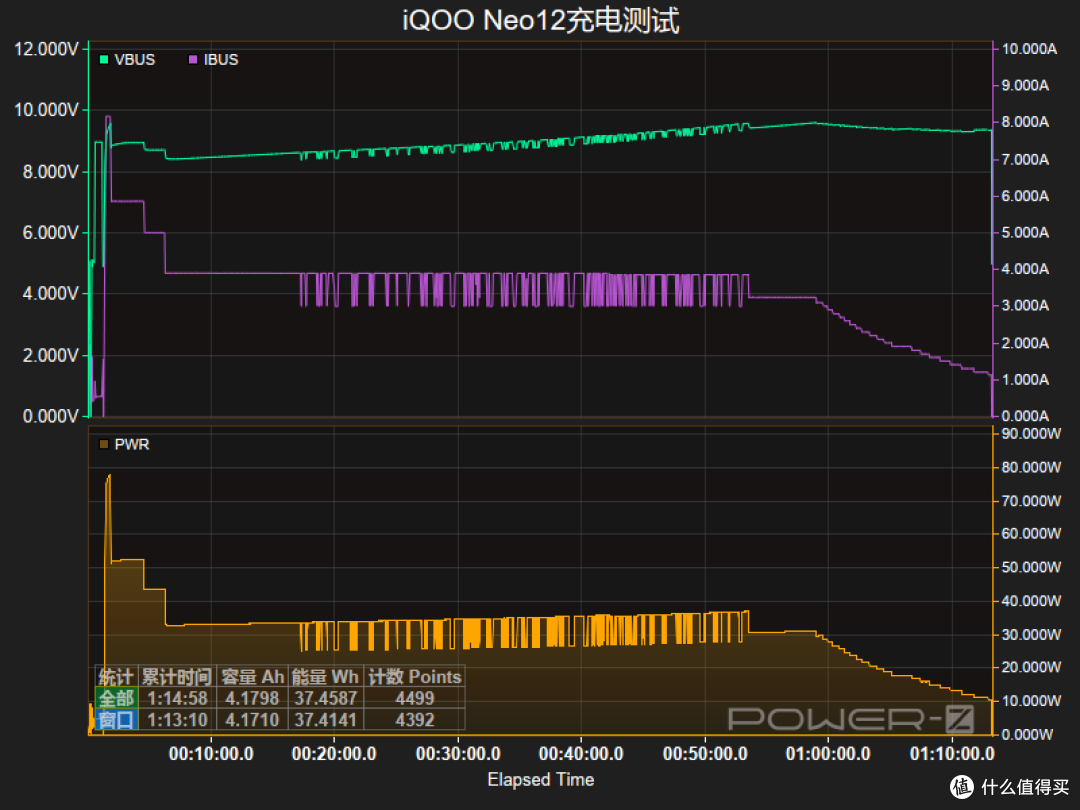Viewport: 1080px width, 810px height.
Task: Select the window time value 1:13:10
Action: tap(177, 720)
